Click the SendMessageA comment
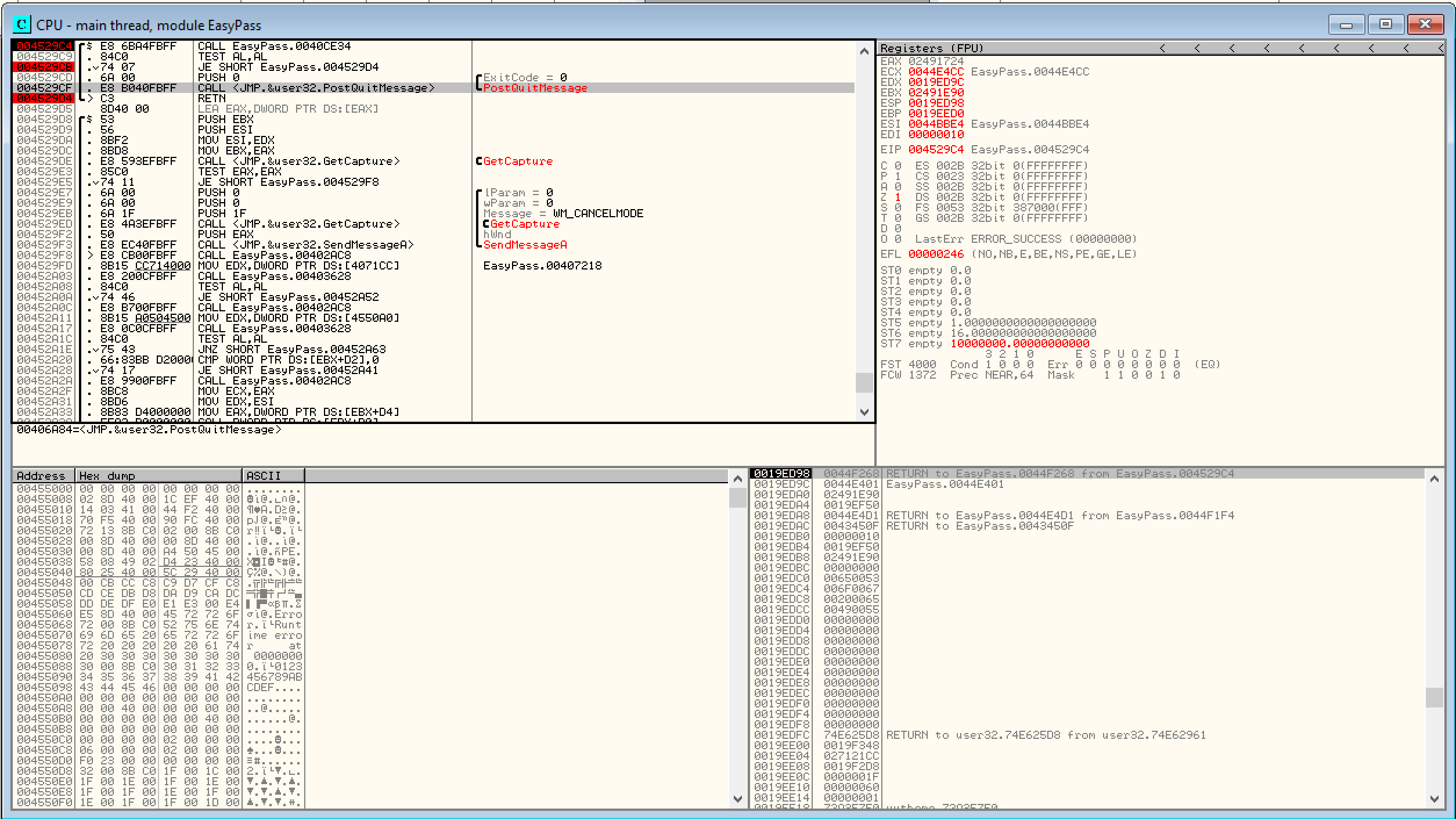 tap(525, 245)
